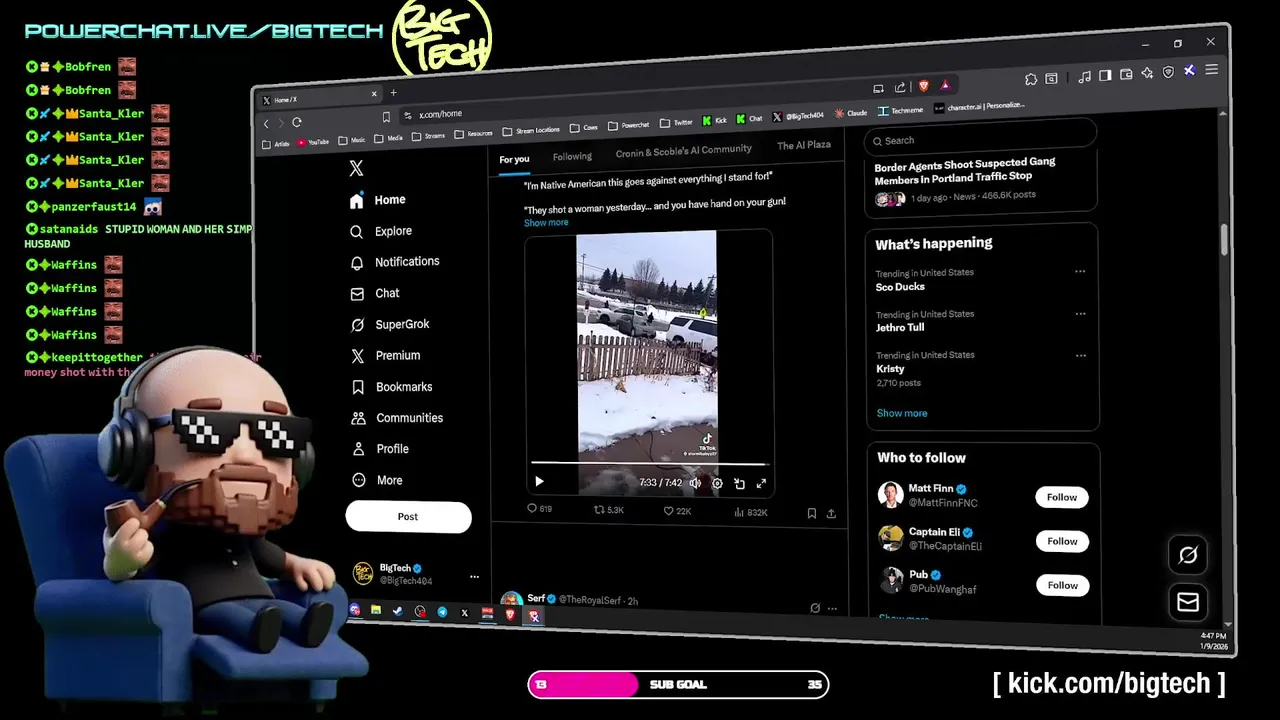Open Chat in the X sidebar
The image size is (1280, 720).
pos(375,293)
